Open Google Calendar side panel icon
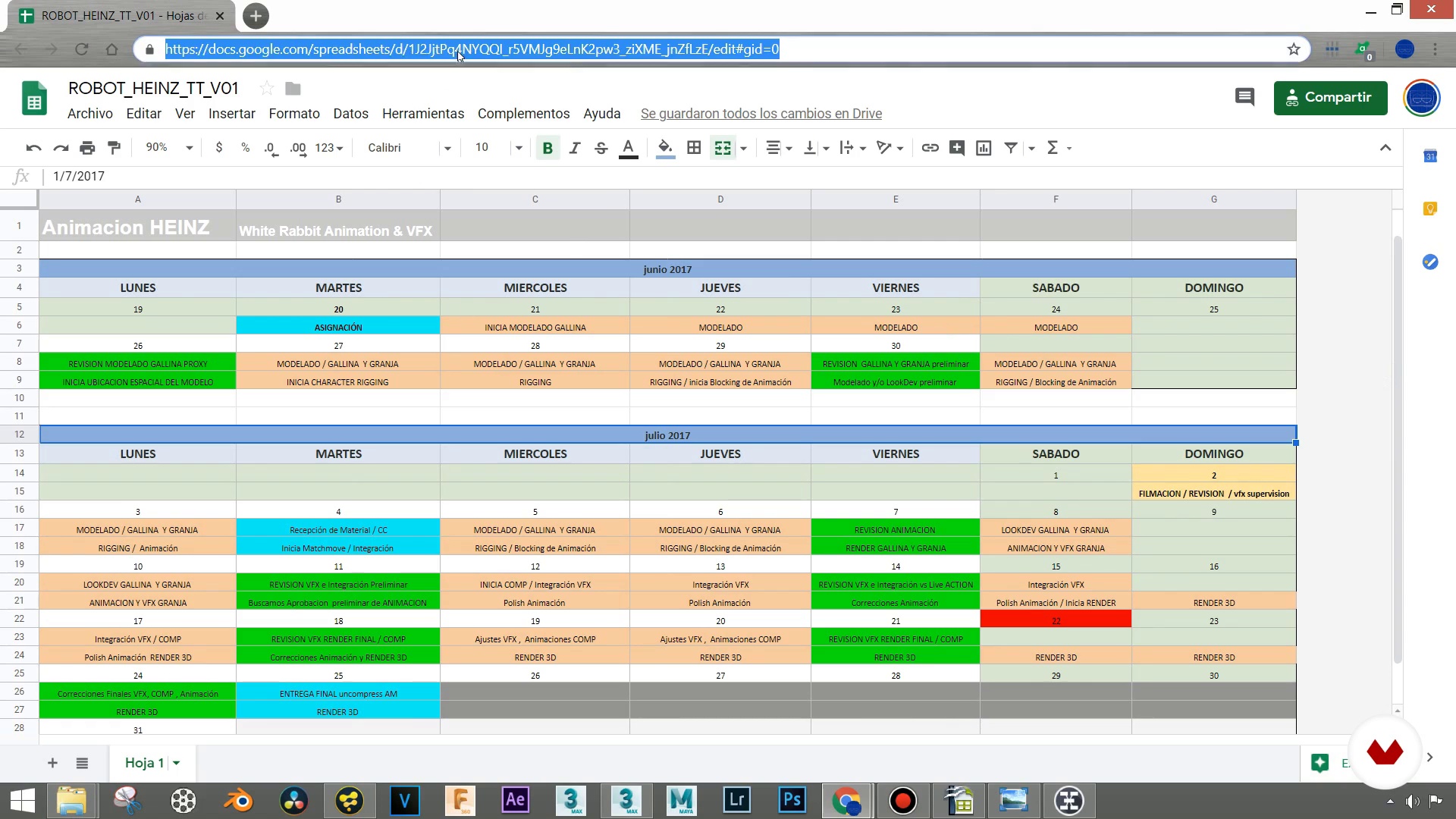Screen dimensions: 1456x819 [x=1430, y=156]
